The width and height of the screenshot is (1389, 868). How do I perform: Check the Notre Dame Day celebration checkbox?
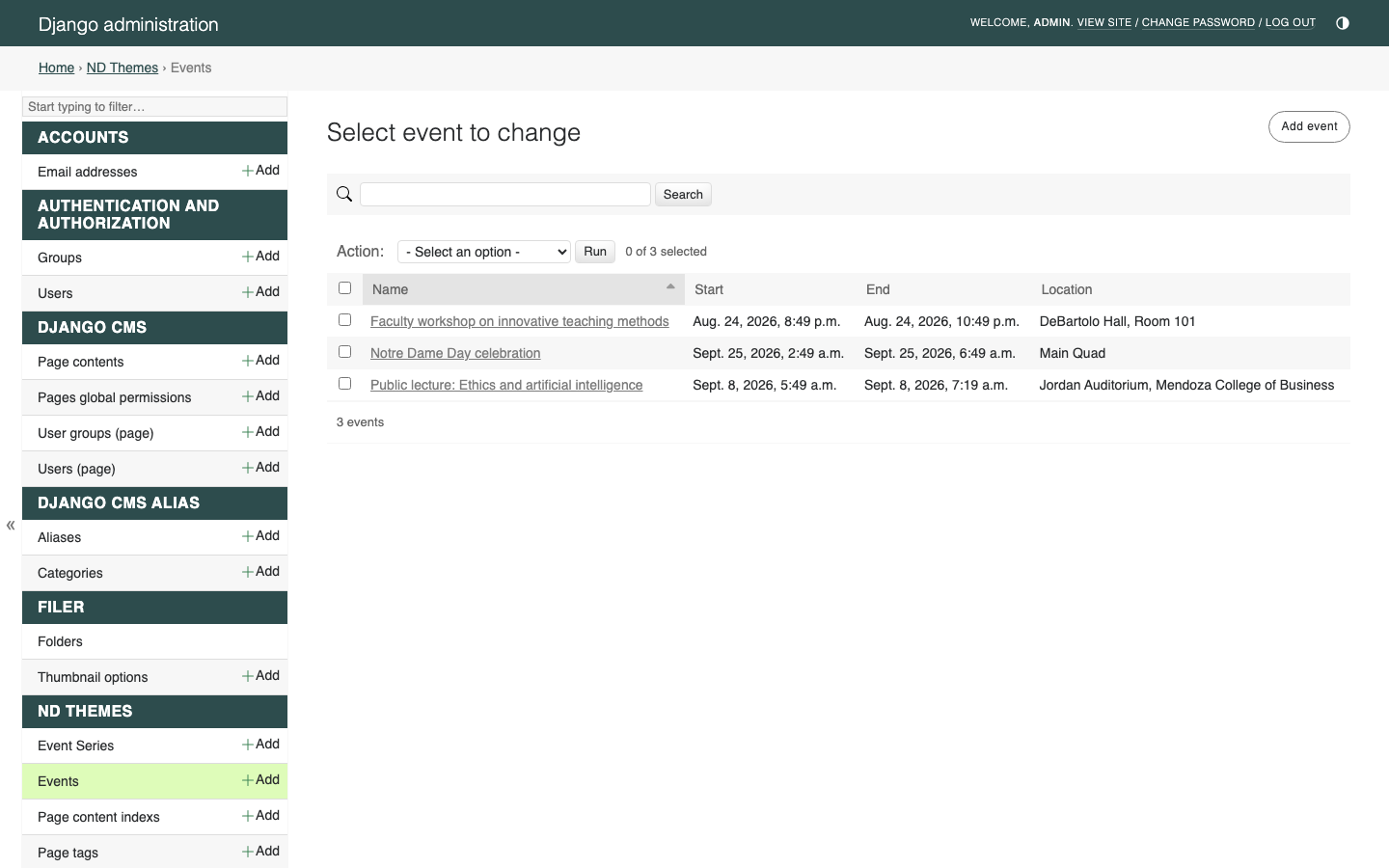tap(344, 352)
